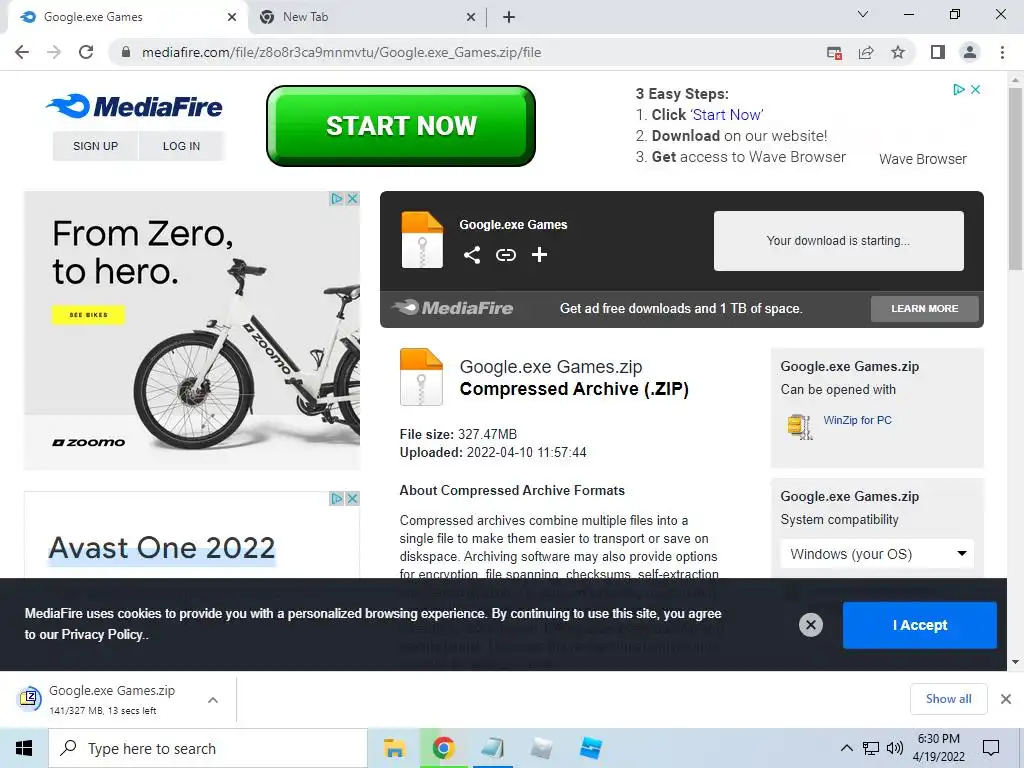Open the pop-up blocked icon in address bar
This screenshot has width=1024, height=768.
(834, 53)
